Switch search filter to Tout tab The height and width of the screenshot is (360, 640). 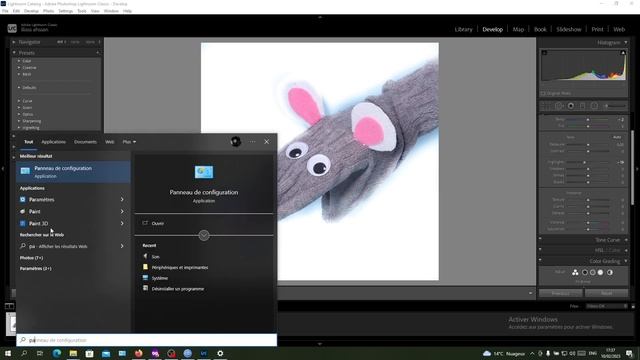(28, 142)
